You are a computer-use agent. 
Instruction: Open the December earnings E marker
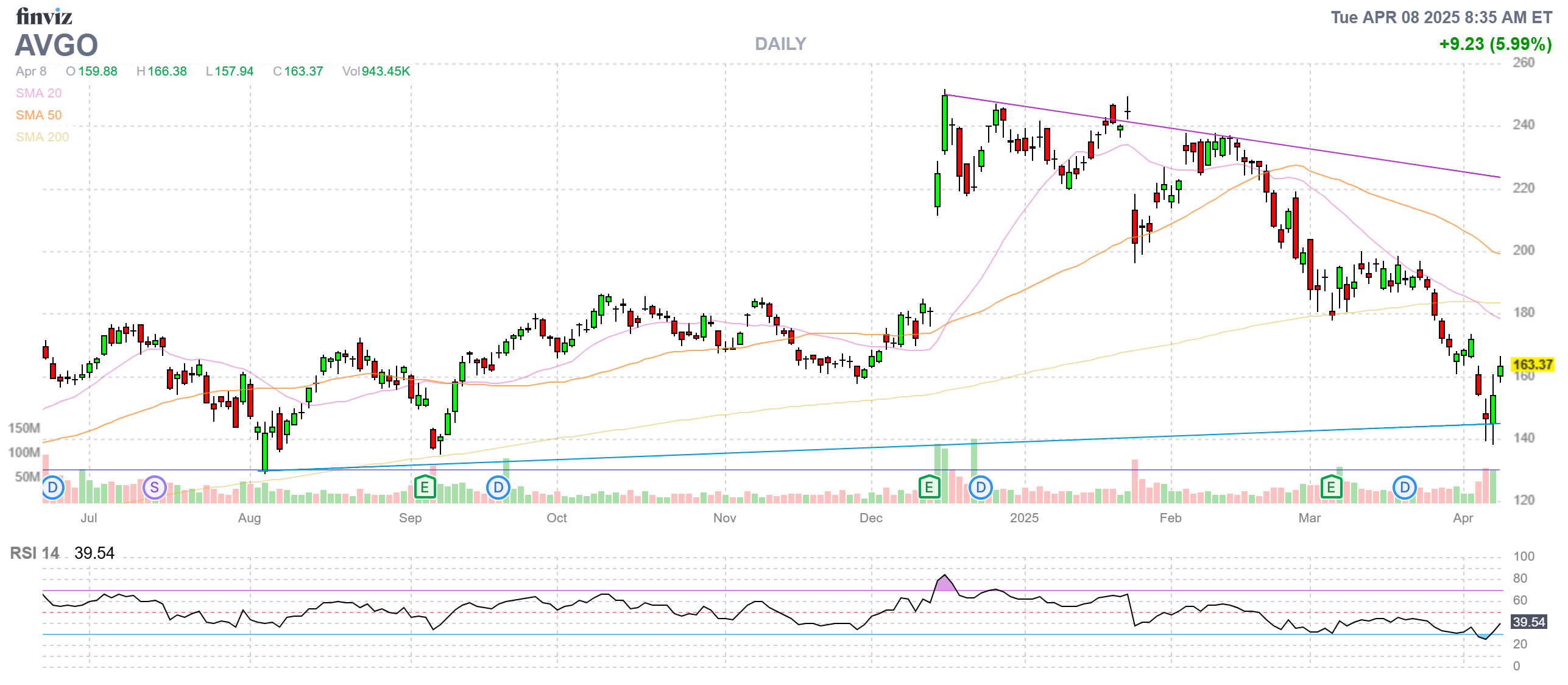929,488
